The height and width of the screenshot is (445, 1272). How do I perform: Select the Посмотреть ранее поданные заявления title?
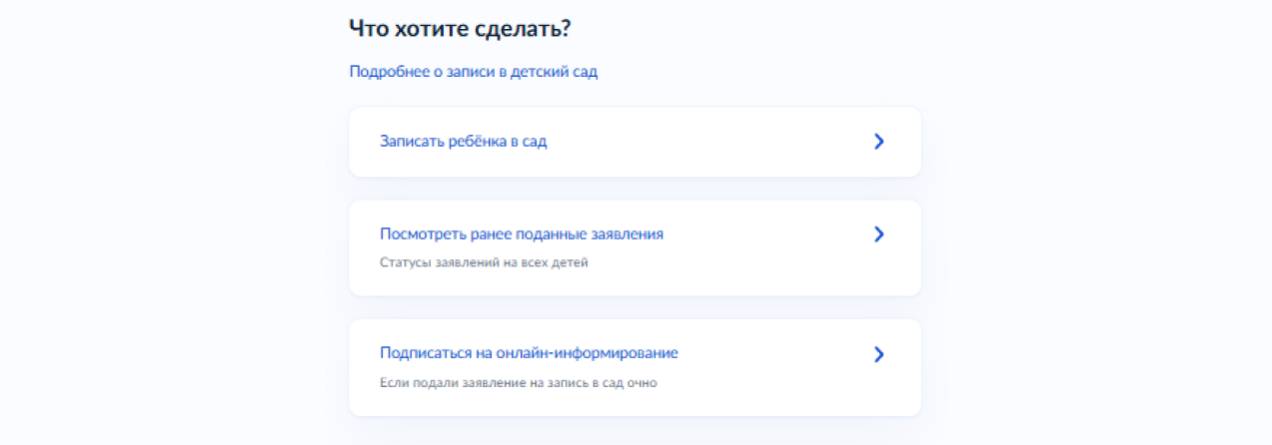[521, 234]
